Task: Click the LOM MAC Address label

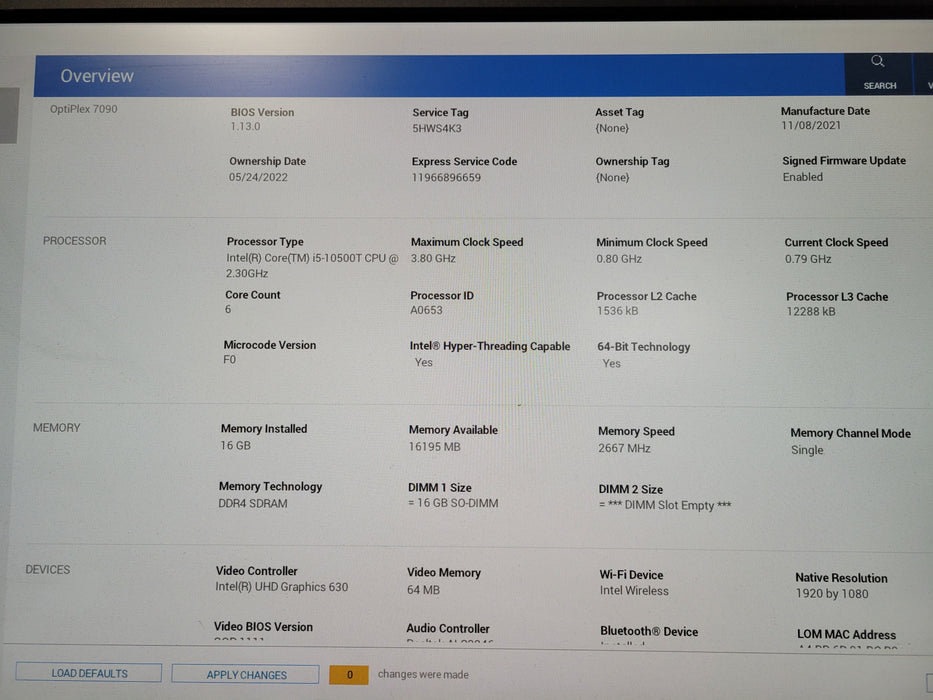Action: pyautogui.click(x=846, y=635)
